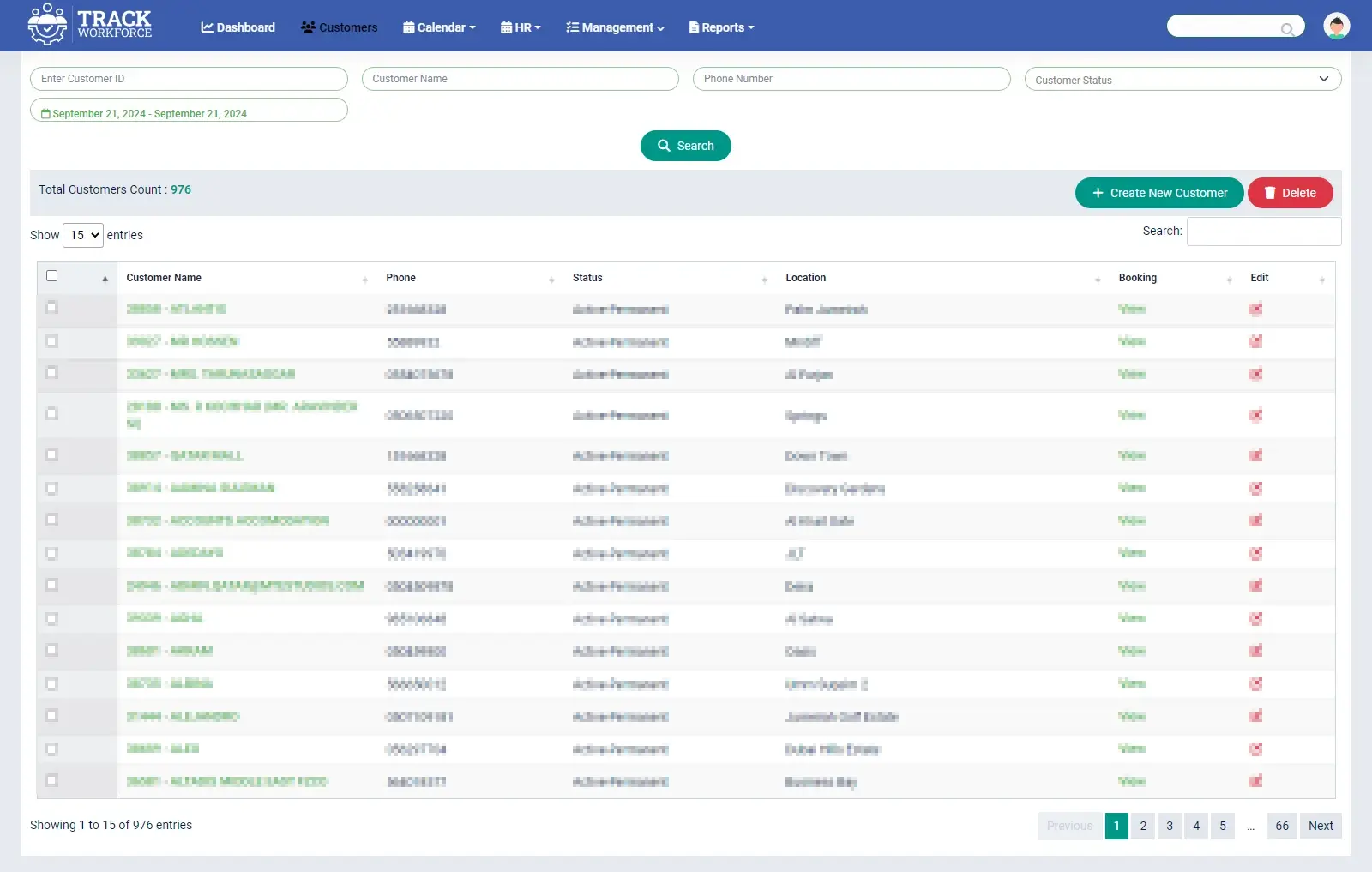1372x872 pixels.
Task: Tick the Deira row checkbox
Action: point(51,586)
